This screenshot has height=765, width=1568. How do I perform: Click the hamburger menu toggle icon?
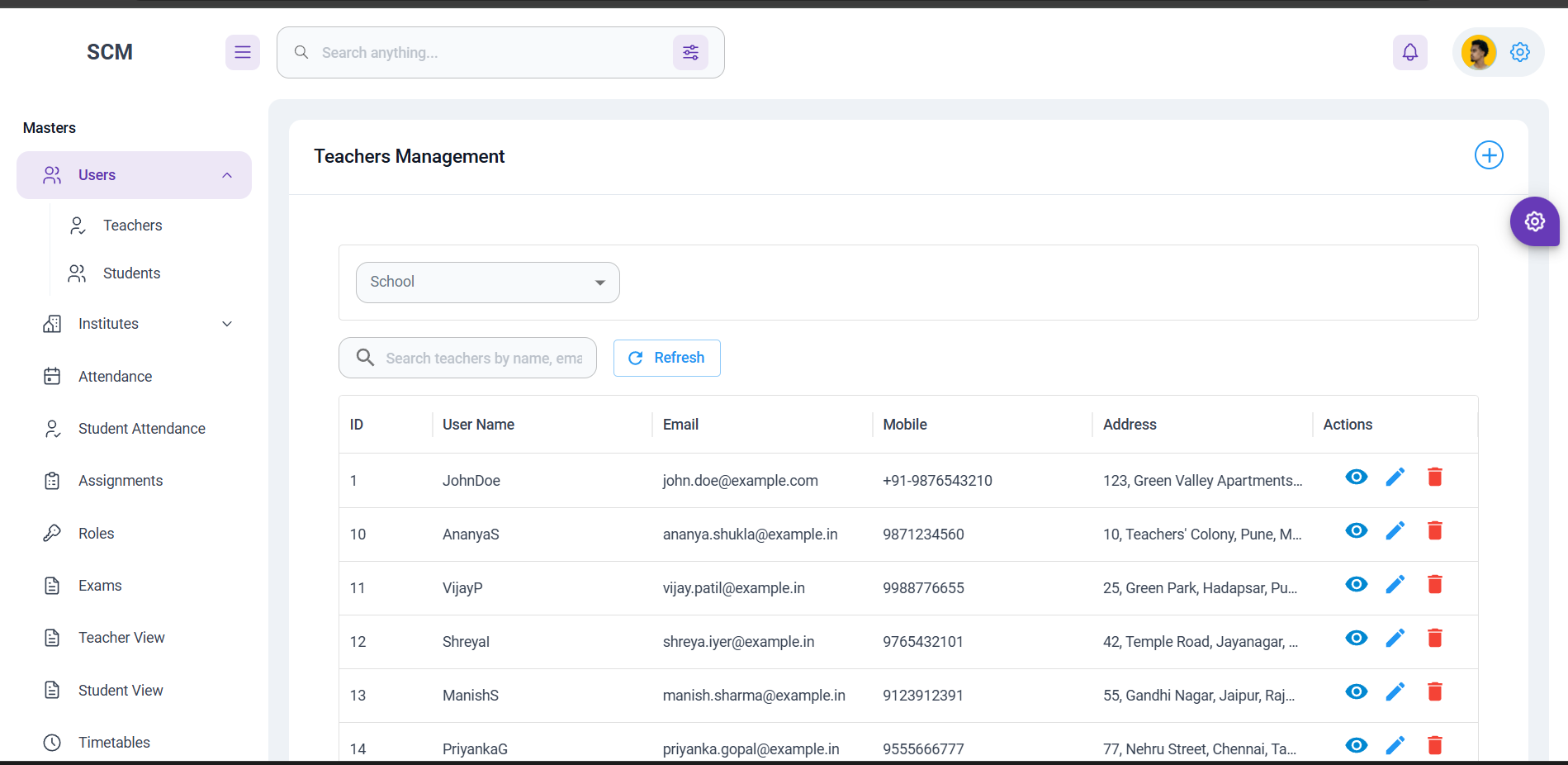[242, 53]
